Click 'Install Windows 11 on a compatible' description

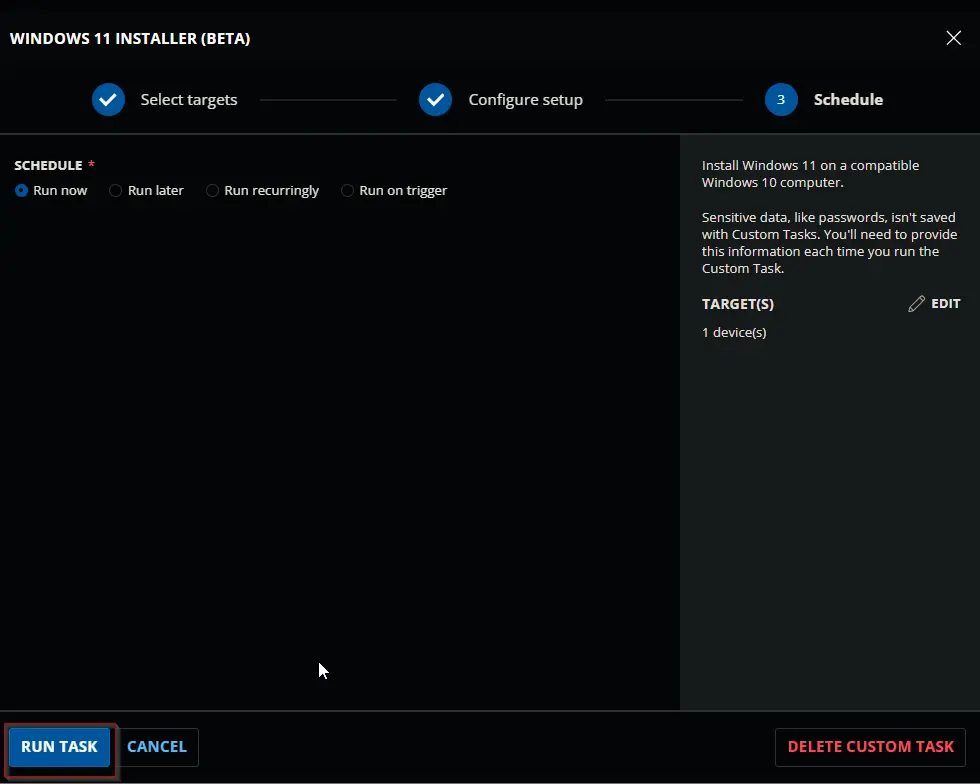(810, 174)
